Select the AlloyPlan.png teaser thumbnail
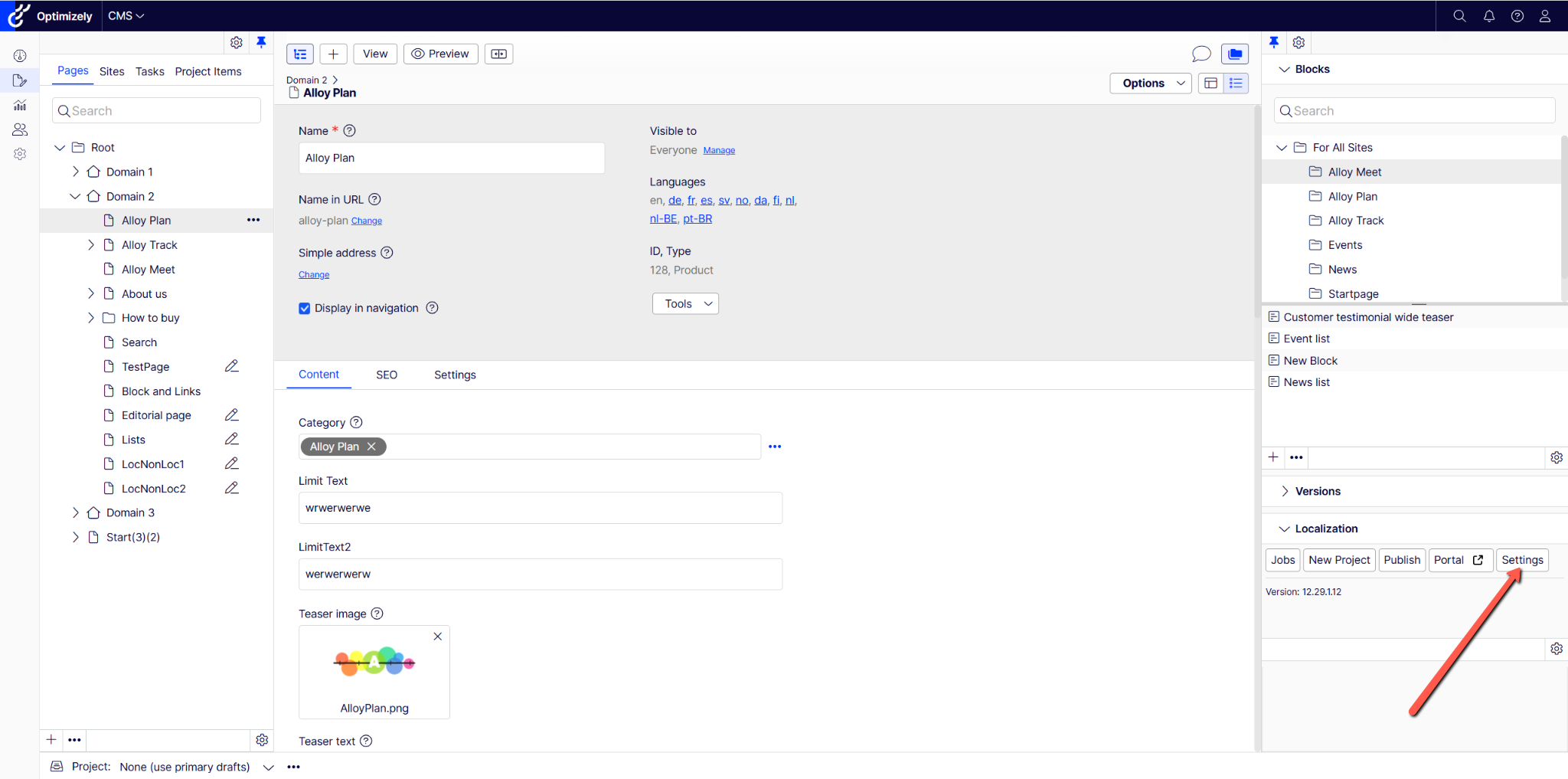Image resolution: width=1568 pixels, height=779 pixels. 374,672
